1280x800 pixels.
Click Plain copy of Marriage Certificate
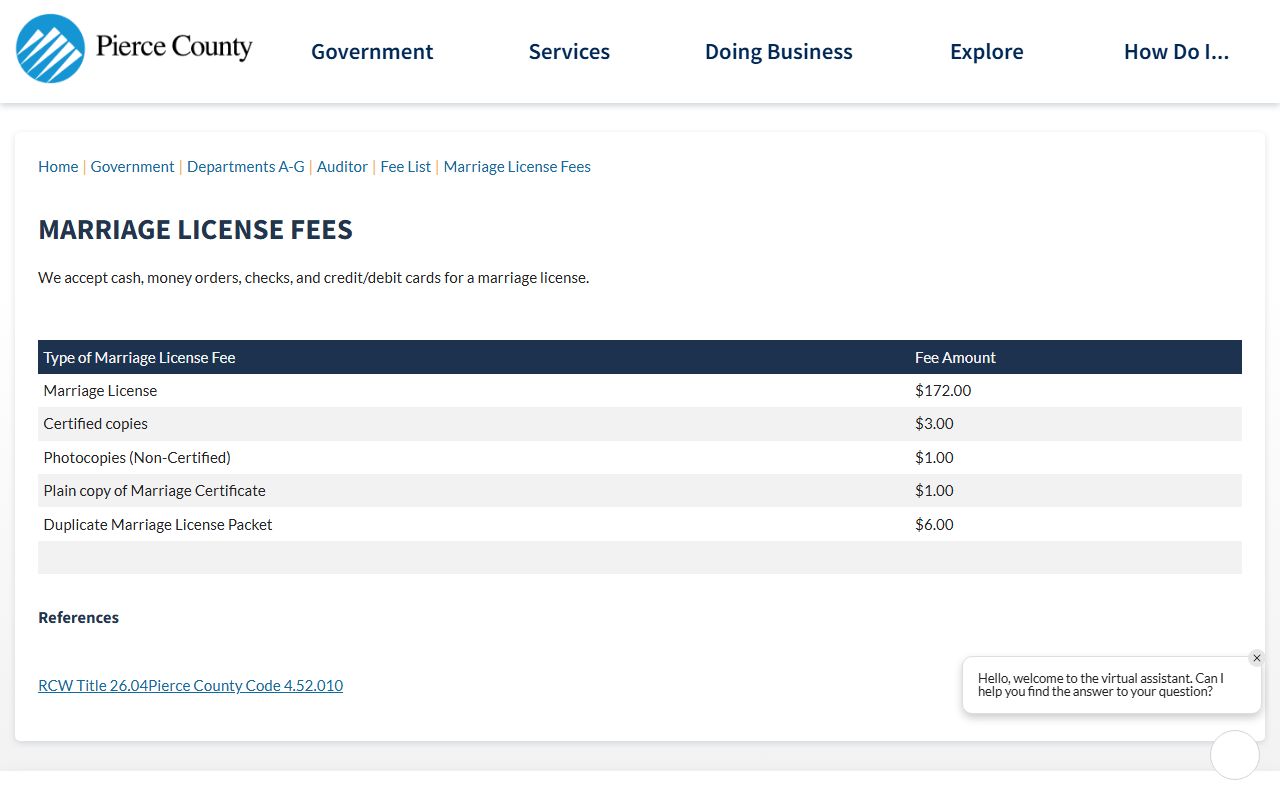point(154,491)
